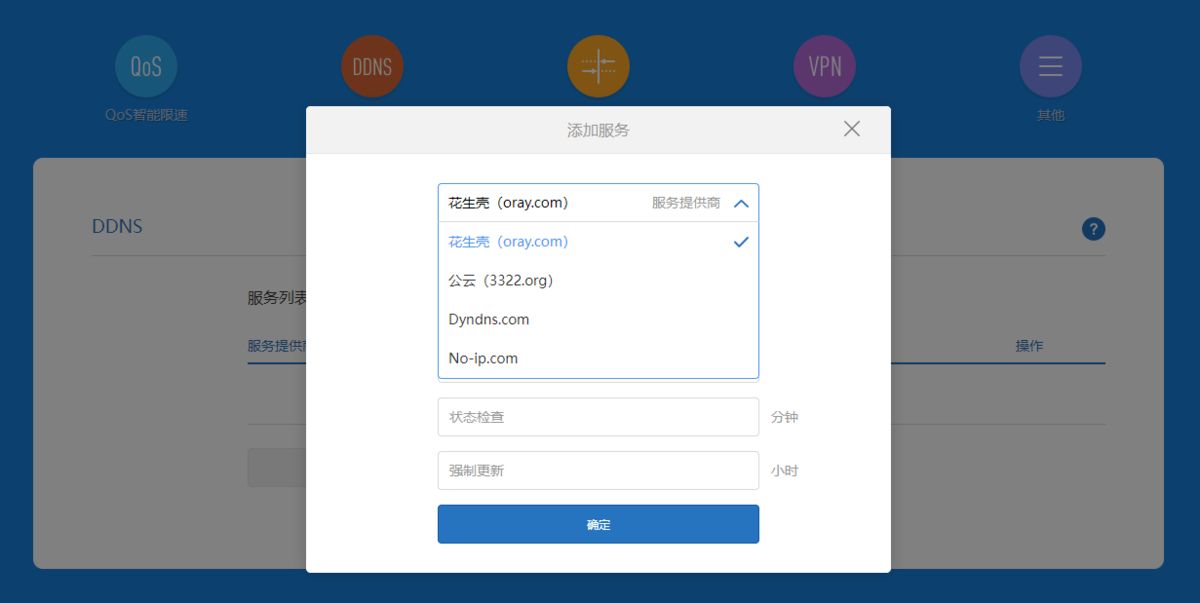Click the 其他 label under the menu icon
This screenshot has height=603, width=1200.
point(1050,115)
